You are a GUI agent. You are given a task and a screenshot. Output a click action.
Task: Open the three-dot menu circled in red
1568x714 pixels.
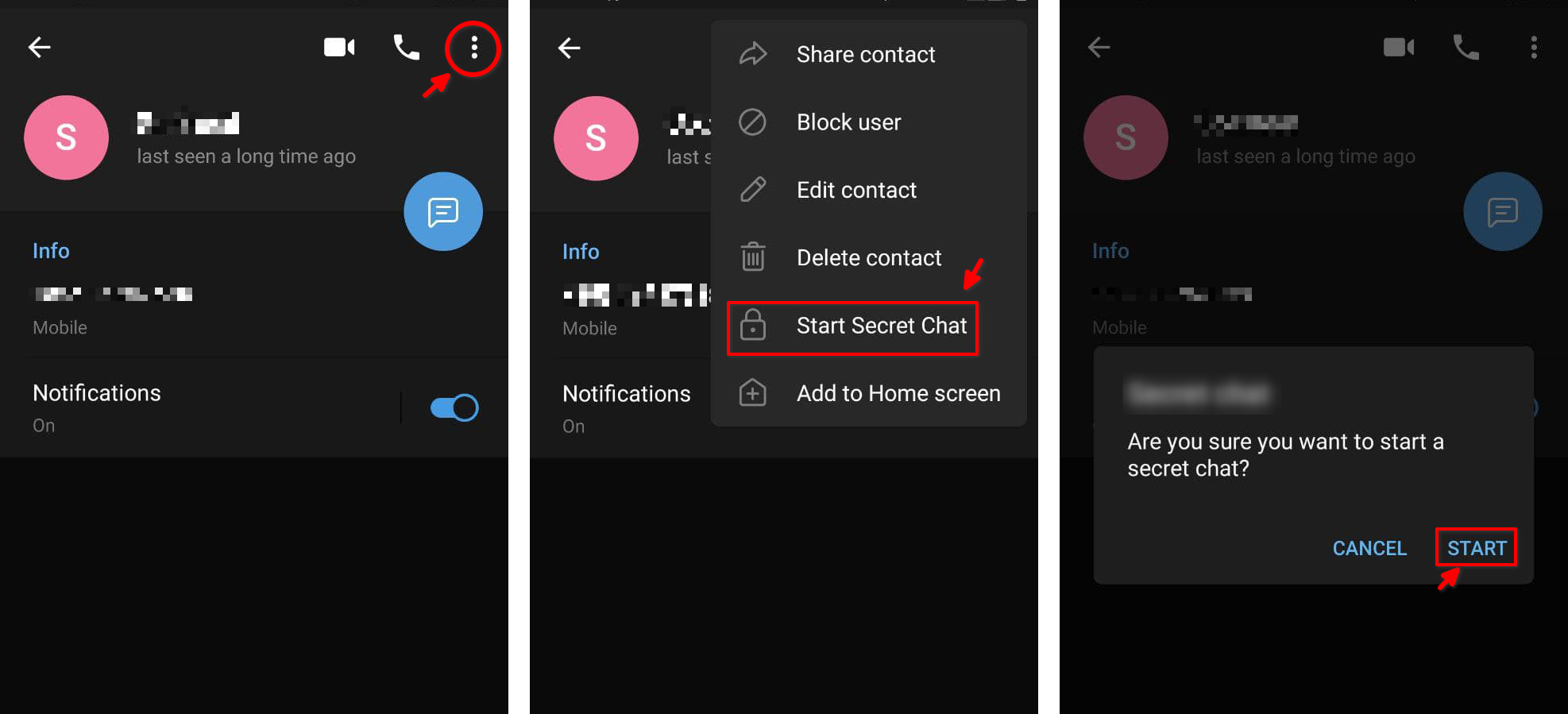coord(473,48)
